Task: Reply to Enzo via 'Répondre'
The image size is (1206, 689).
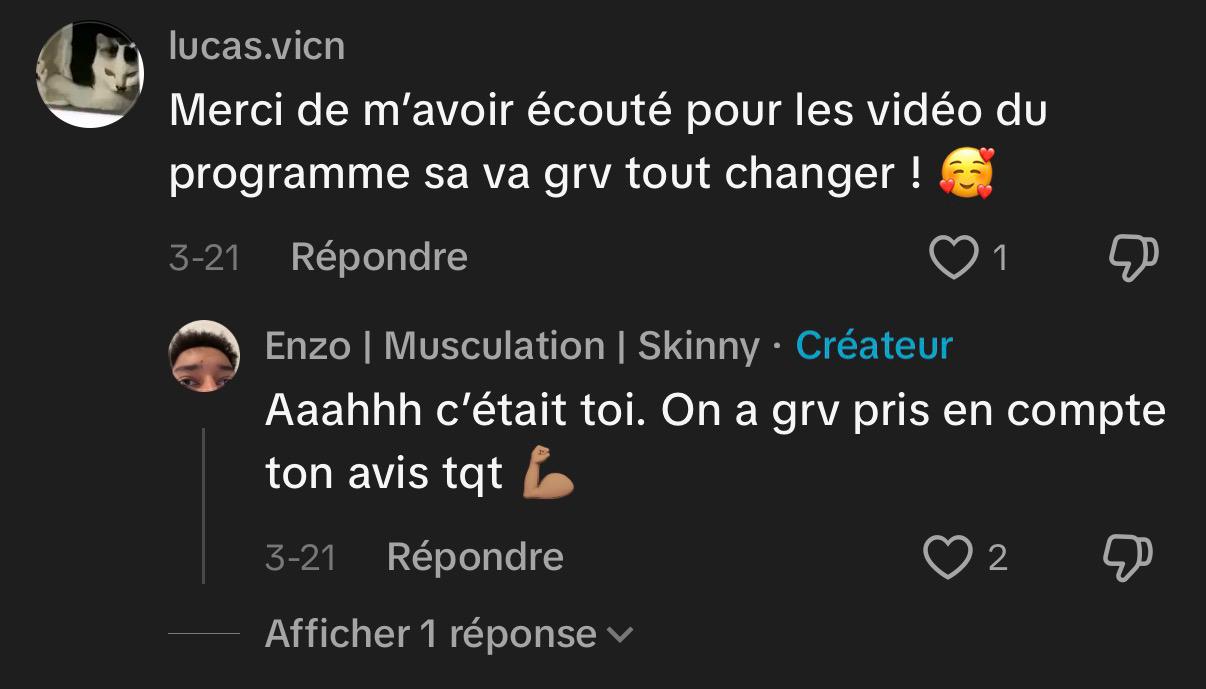Action: coord(475,557)
